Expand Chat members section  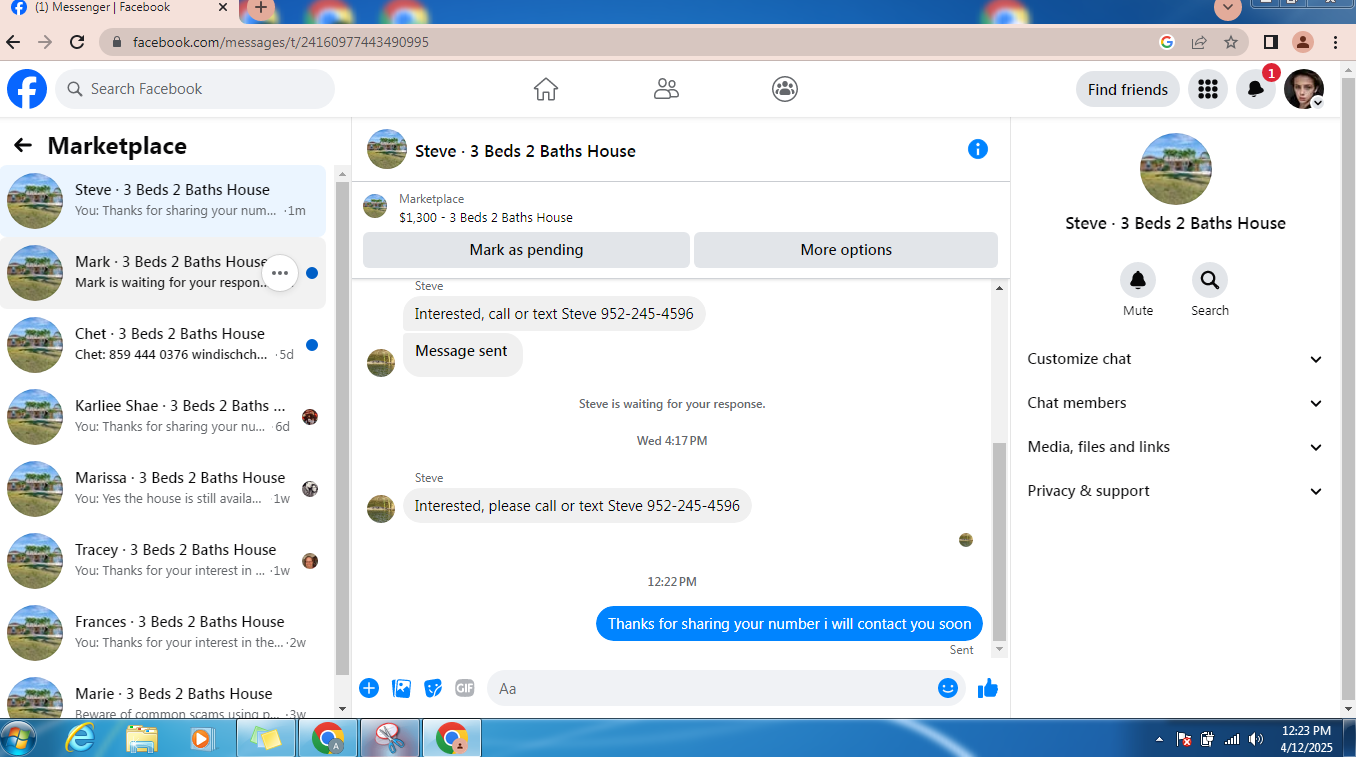(1175, 403)
